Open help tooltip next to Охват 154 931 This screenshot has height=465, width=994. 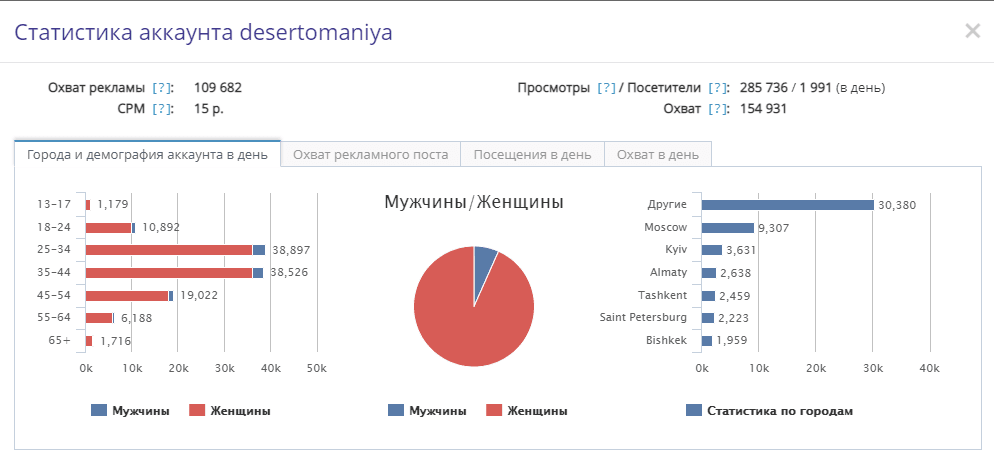point(718,109)
